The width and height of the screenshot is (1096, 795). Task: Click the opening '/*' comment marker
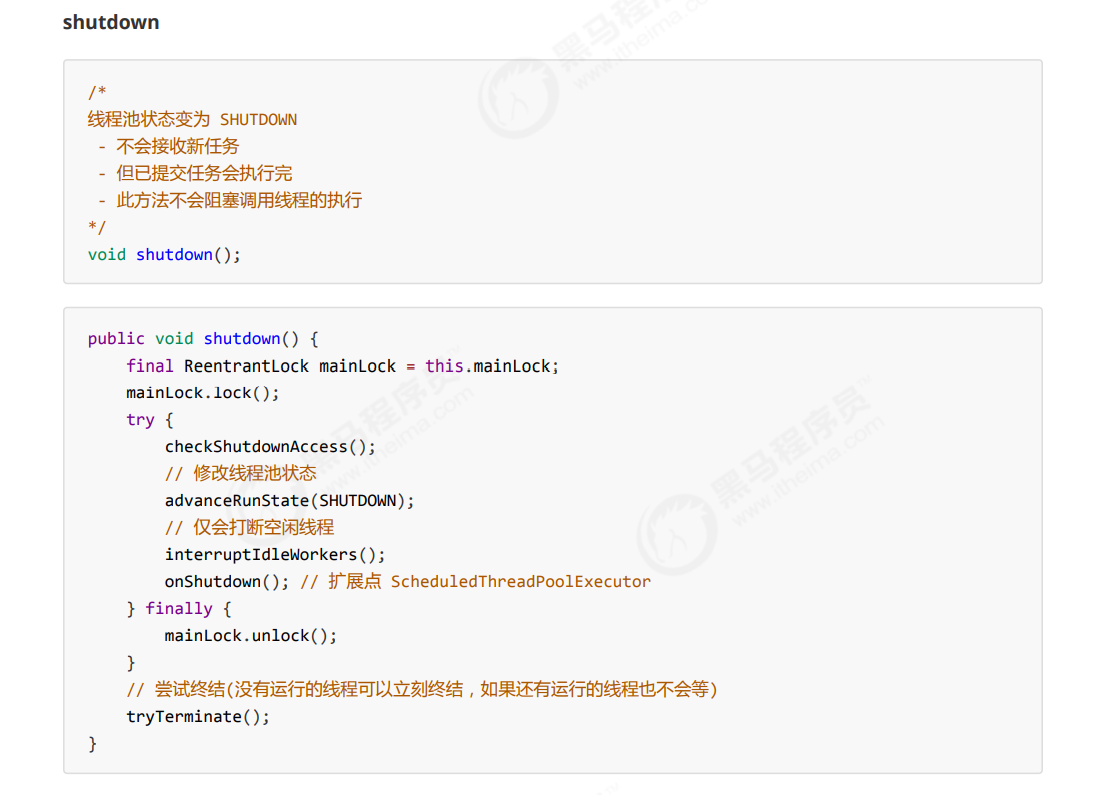tap(97, 92)
